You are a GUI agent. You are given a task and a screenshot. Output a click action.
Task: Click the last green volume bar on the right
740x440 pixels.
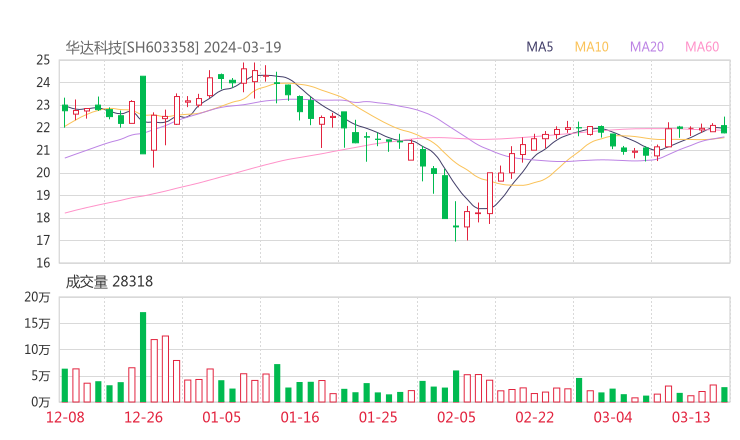[724, 395]
